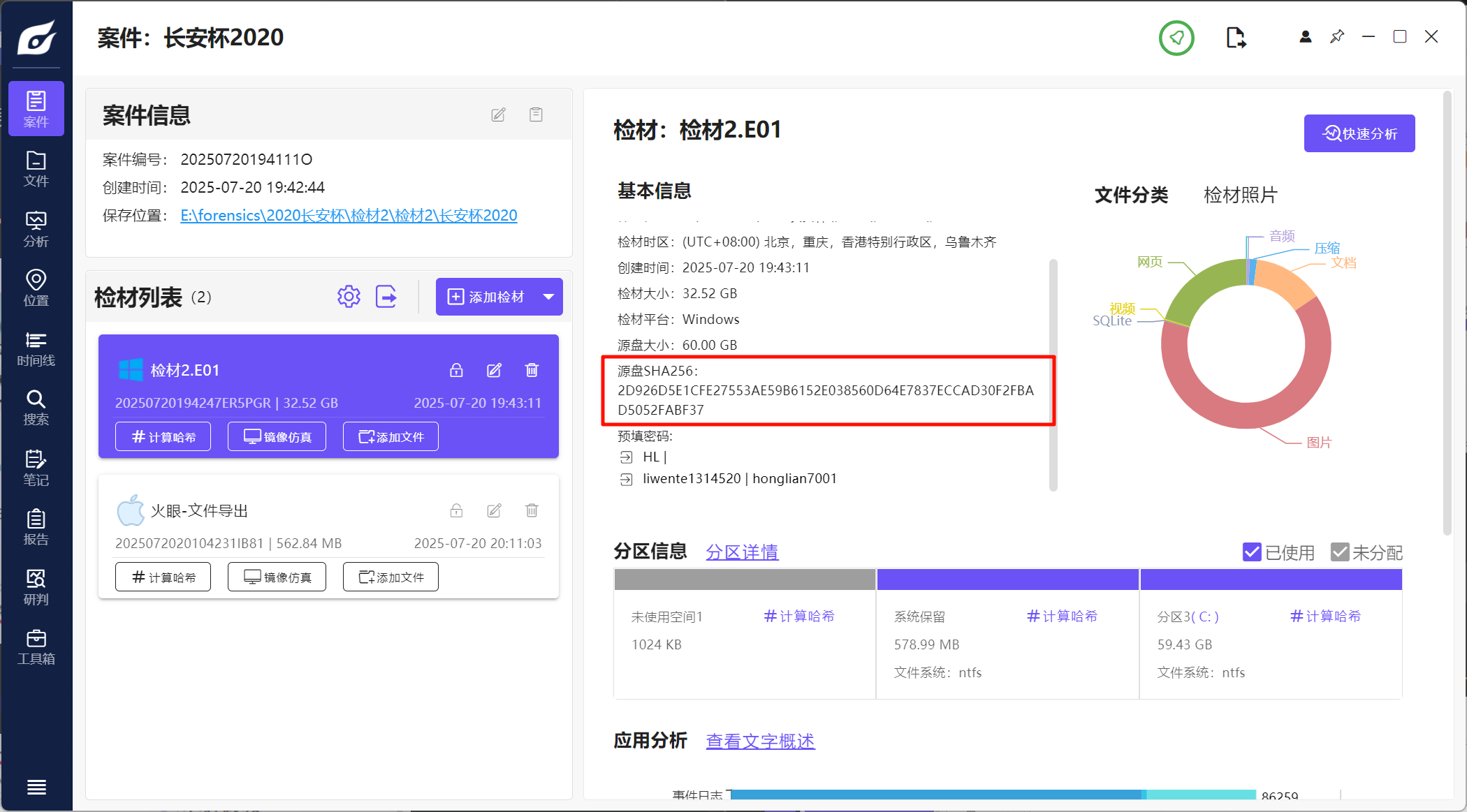
Task: Delete 检材2.E01 using its trash icon
Action: pos(532,370)
